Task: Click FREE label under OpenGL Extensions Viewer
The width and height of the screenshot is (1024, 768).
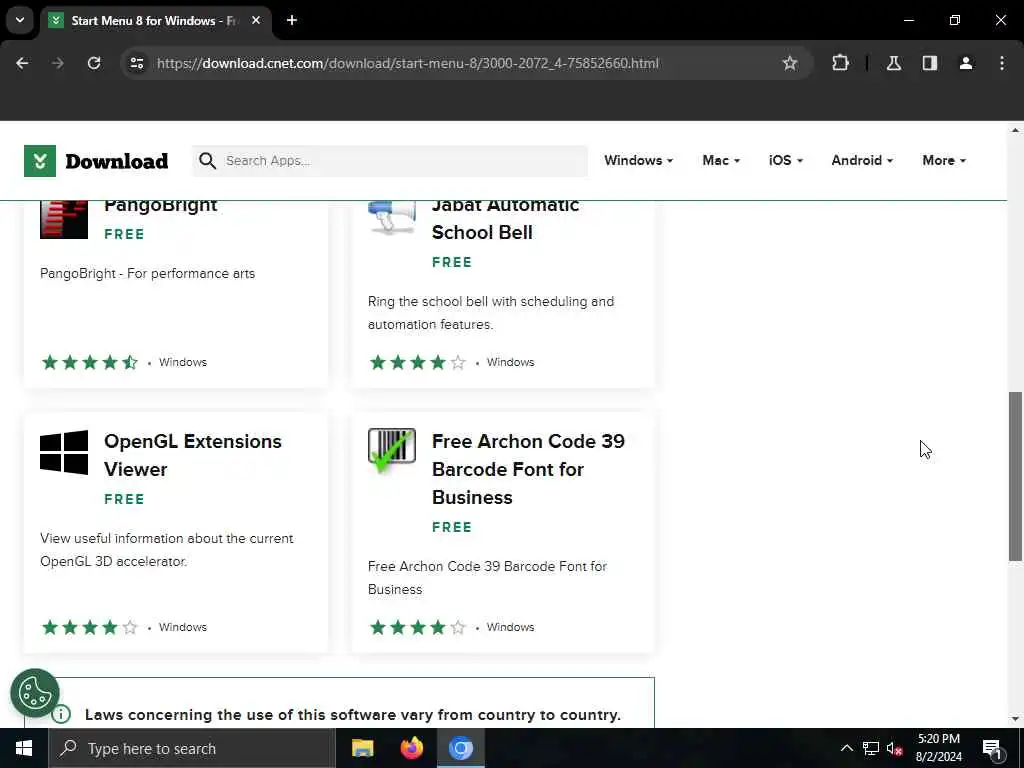Action: click(x=124, y=499)
